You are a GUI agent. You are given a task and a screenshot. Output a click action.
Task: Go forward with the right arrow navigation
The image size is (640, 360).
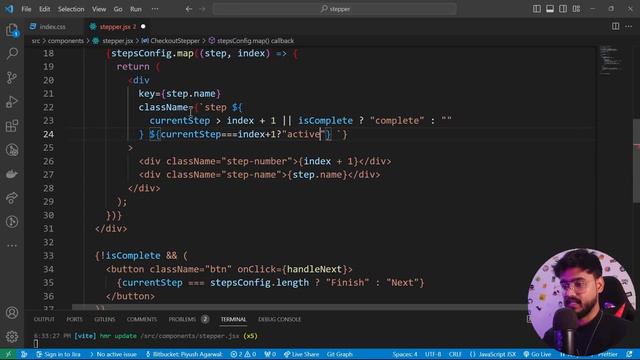(x=202, y=9)
